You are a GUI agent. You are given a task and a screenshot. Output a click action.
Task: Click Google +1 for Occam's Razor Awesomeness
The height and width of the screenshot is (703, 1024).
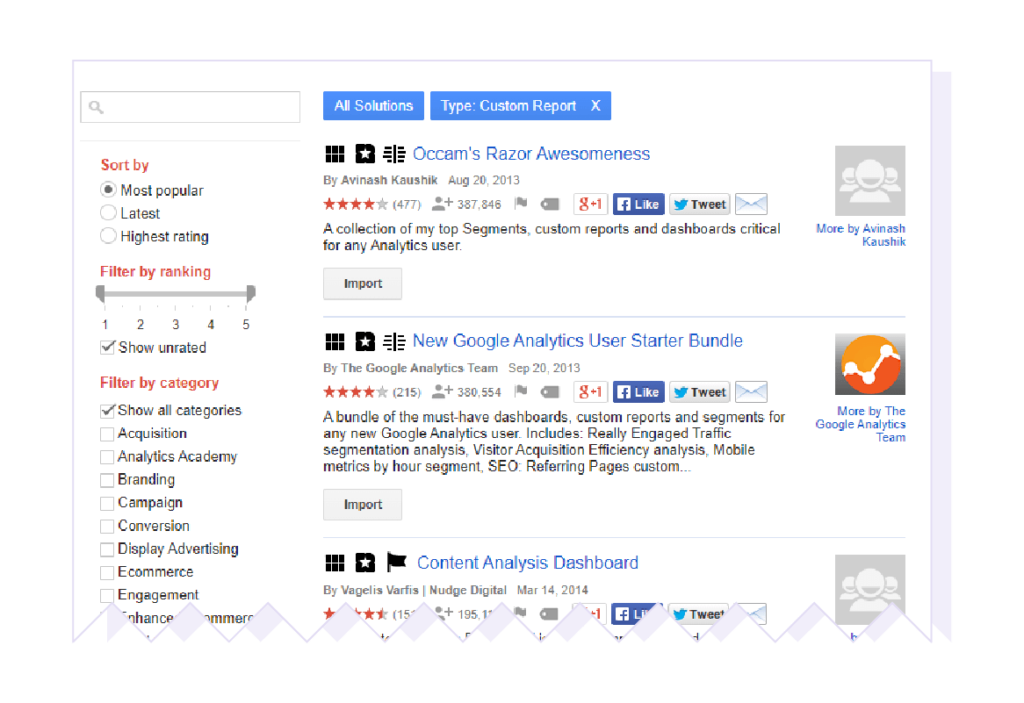[590, 204]
